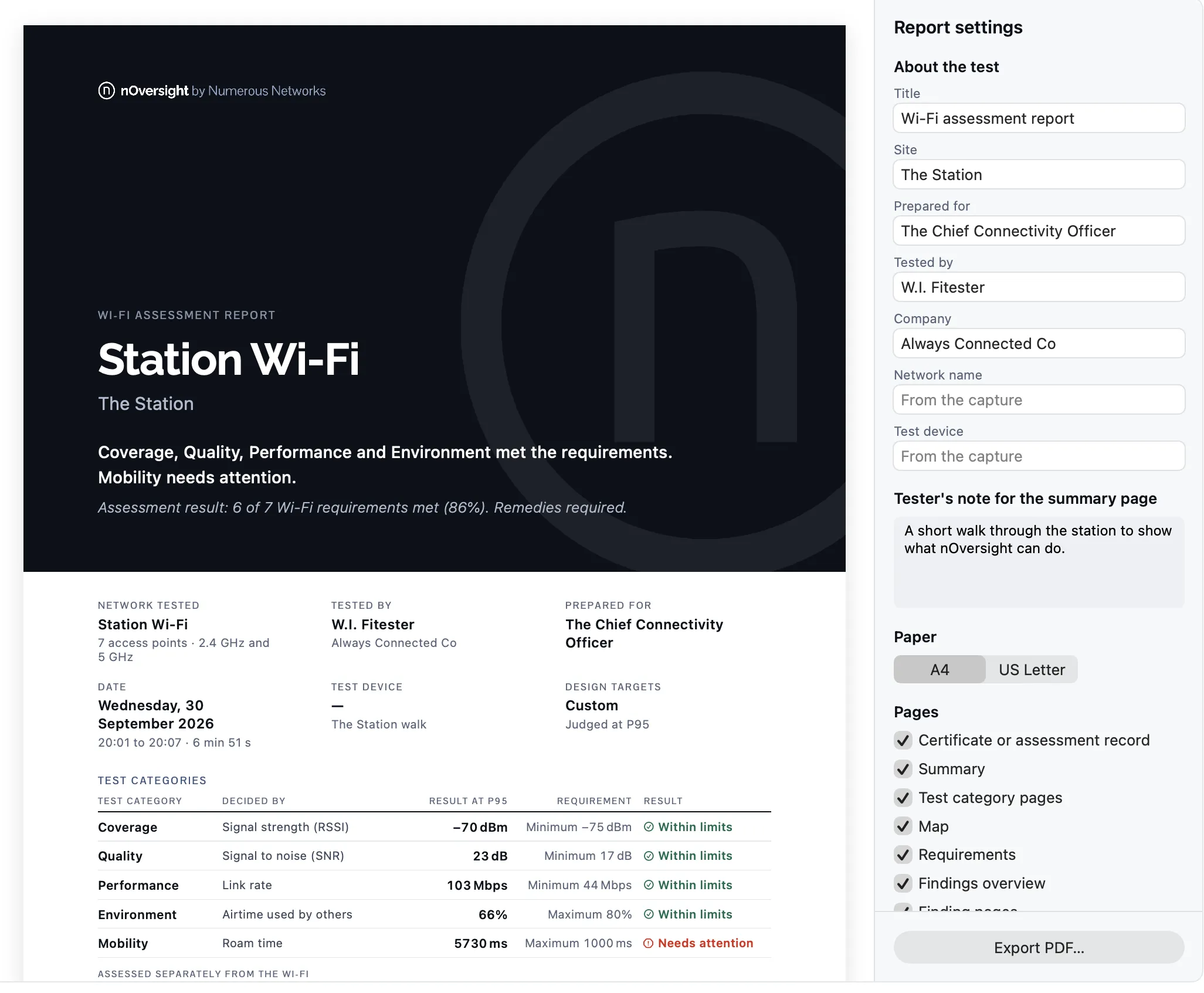Click 'Minimum 44 Mbps' requirement cell
1204x993 pixels.
tap(580, 885)
